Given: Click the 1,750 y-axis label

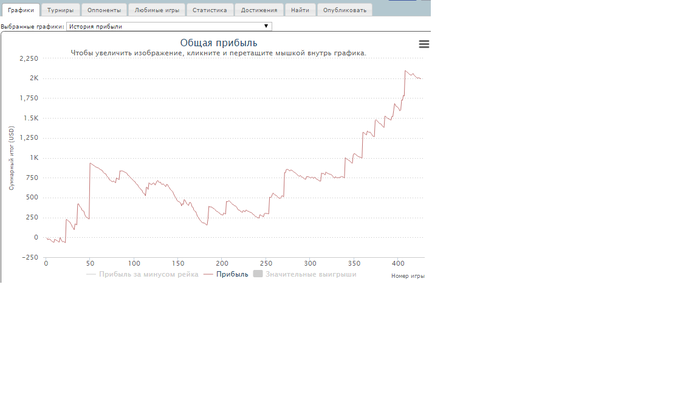Looking at the screenshot, I should (29, 98).
